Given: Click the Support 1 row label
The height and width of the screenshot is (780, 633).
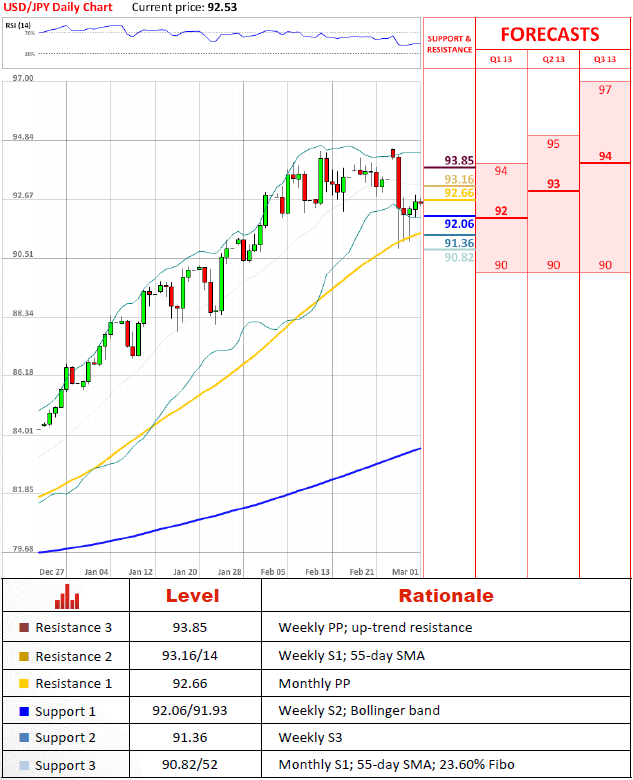Looking at the screenshot, I should (x=65, y=712).
